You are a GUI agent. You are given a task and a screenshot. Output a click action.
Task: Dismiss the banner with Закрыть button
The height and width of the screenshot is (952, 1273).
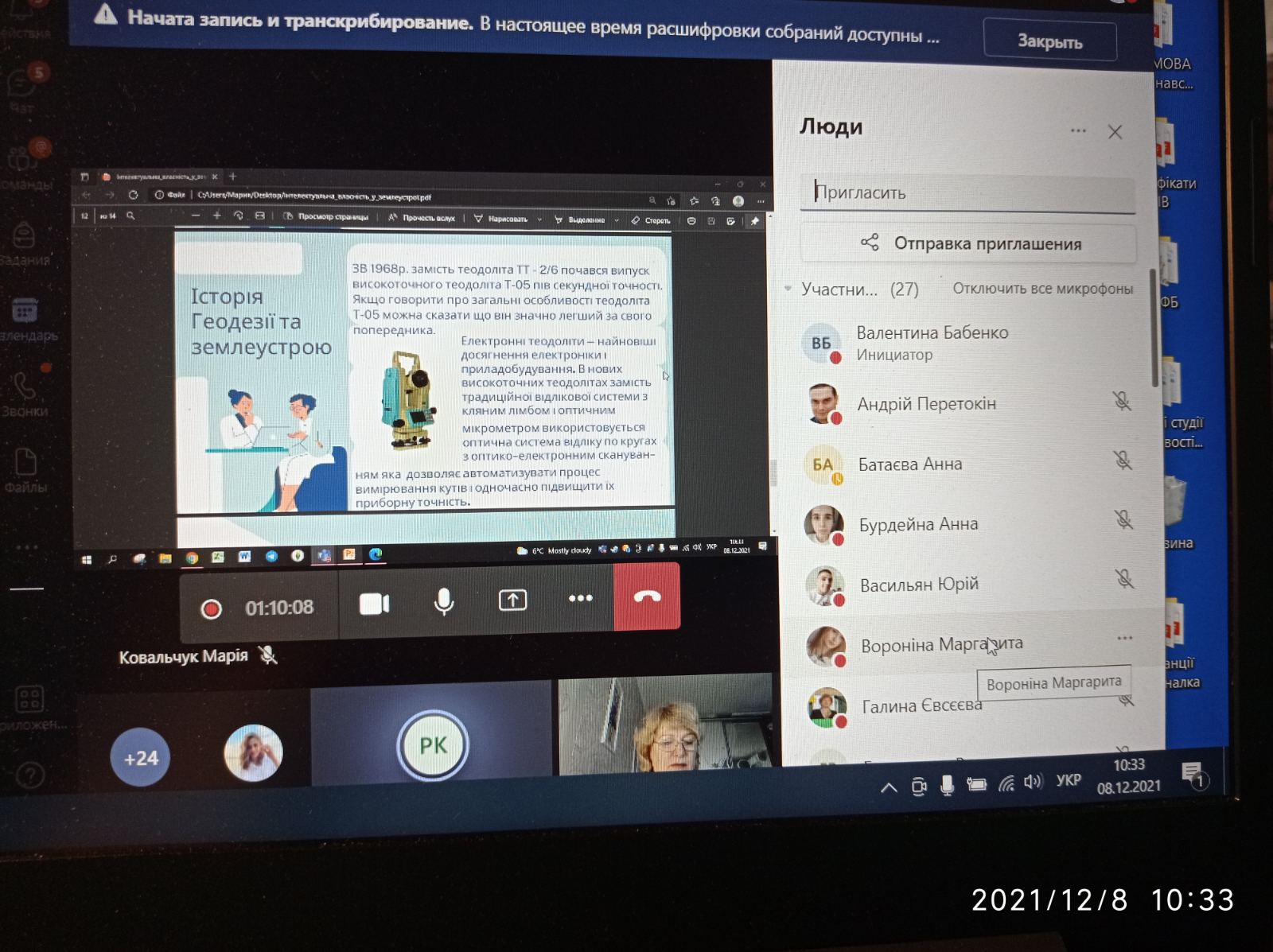tap(1050, 41)
